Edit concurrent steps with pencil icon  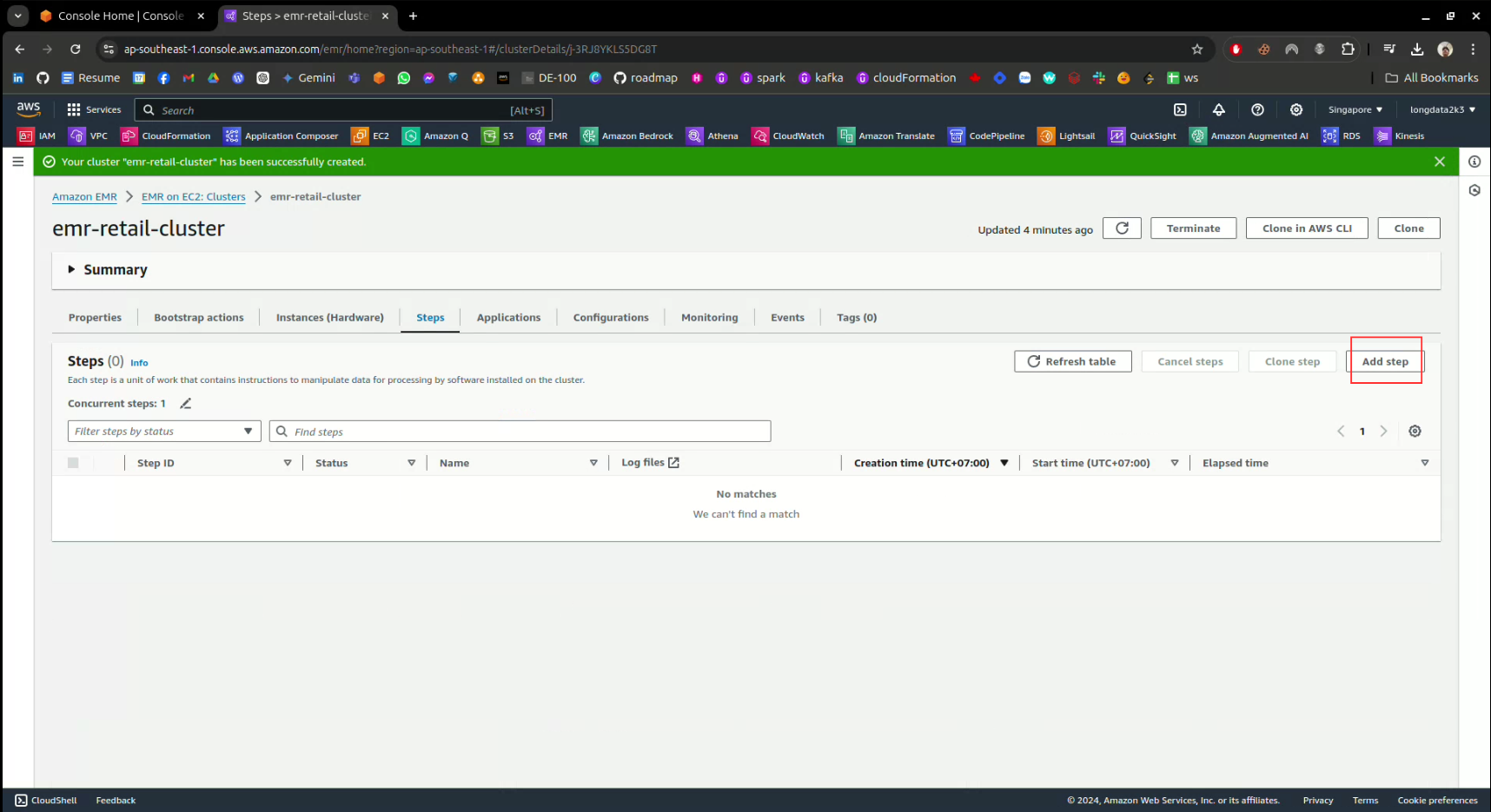coord(185,404)
